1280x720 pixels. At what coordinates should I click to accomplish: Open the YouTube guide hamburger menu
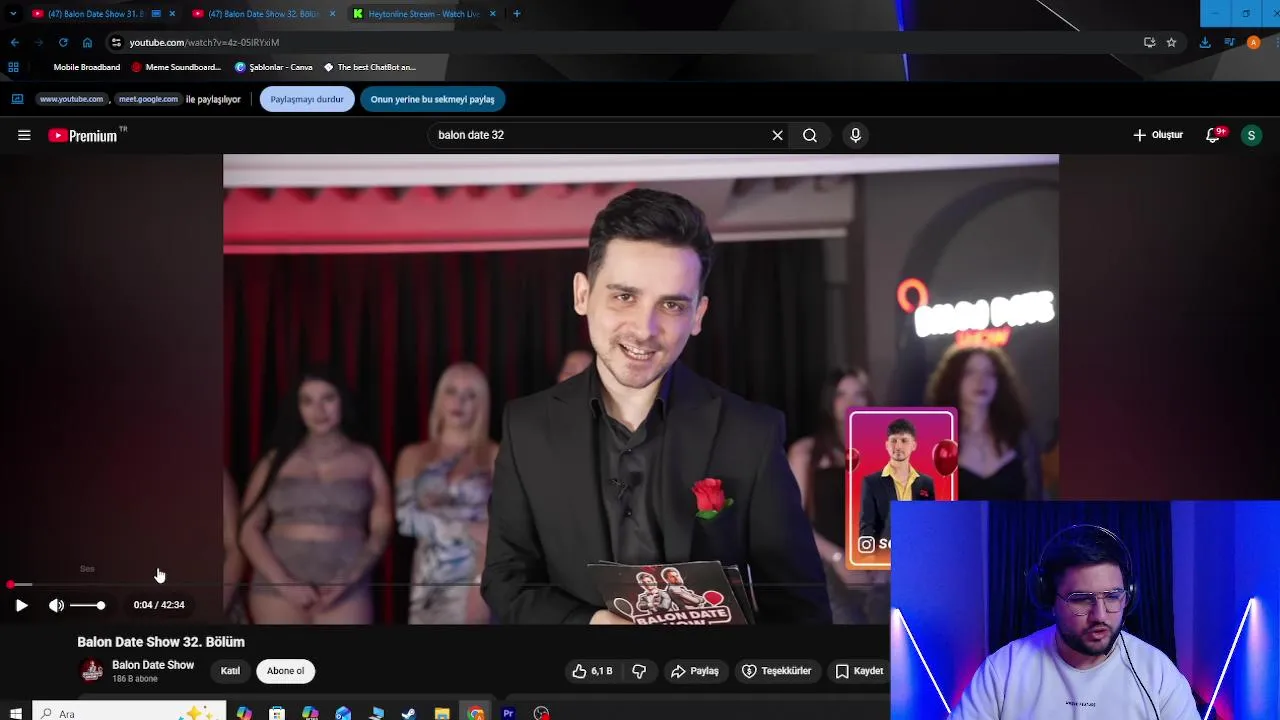coord(24,135)
